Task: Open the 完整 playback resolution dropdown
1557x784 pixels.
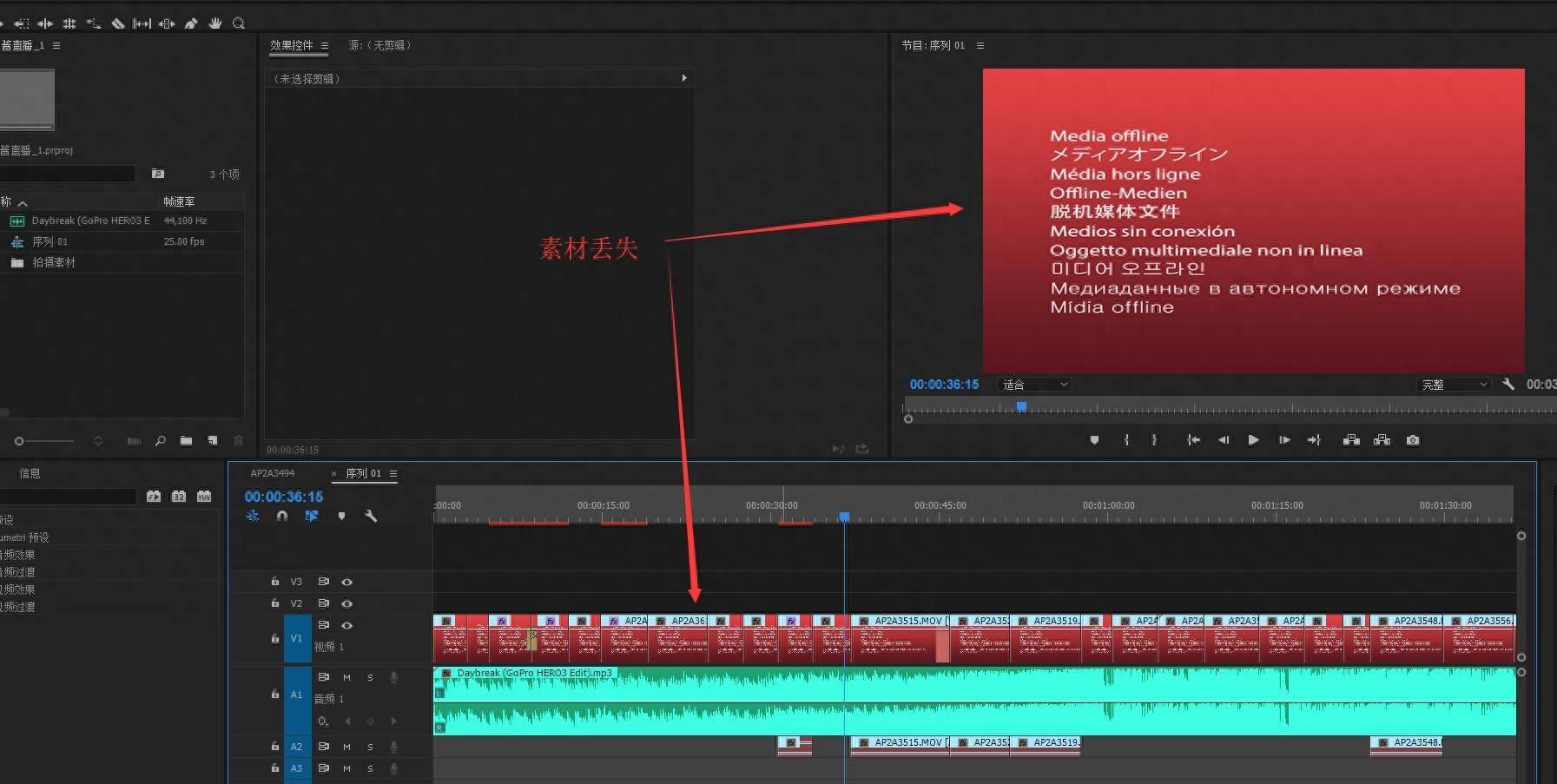Action: coord(1455,385)
